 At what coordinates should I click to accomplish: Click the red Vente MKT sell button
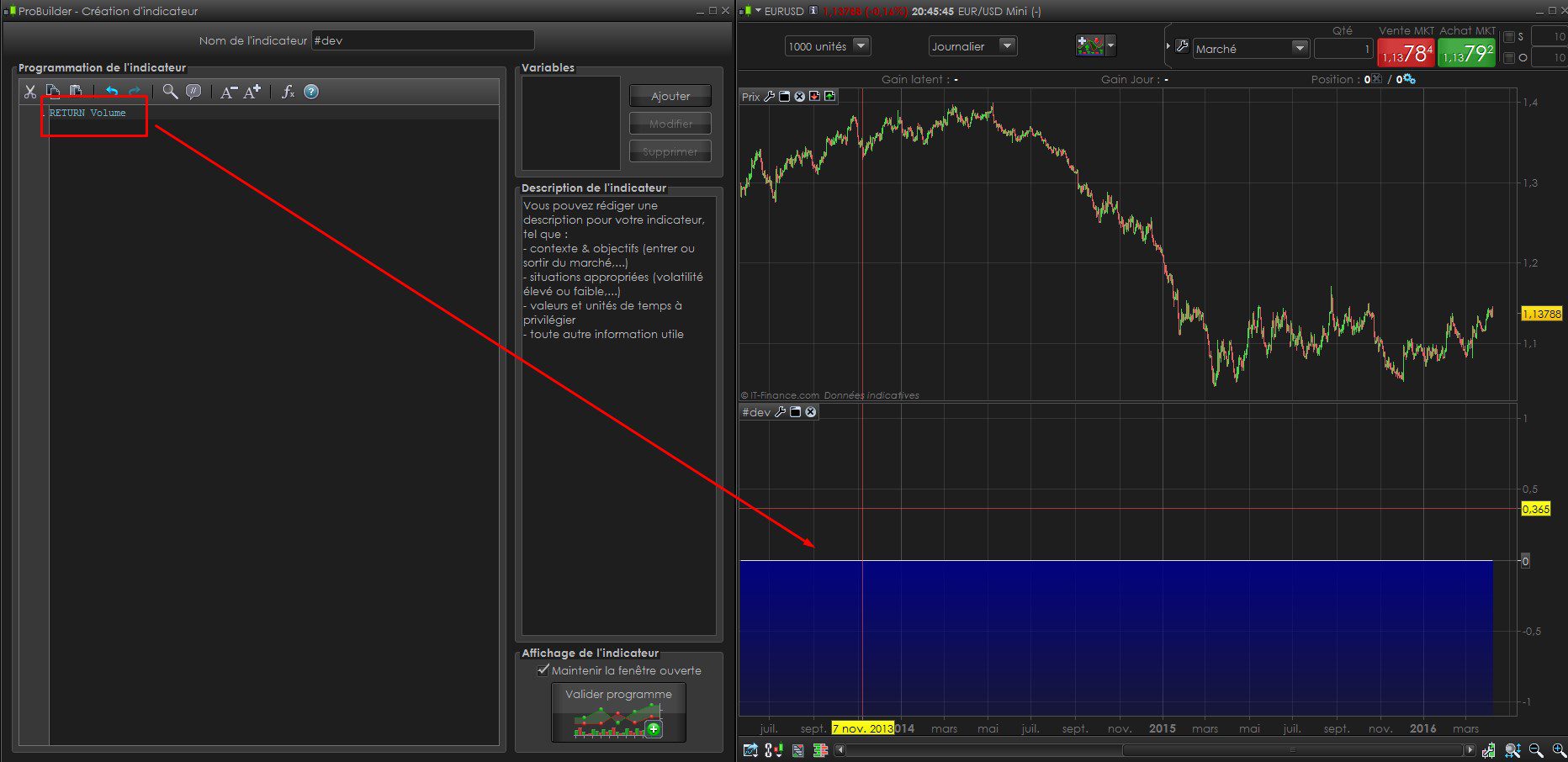(x=1406, y=53)
